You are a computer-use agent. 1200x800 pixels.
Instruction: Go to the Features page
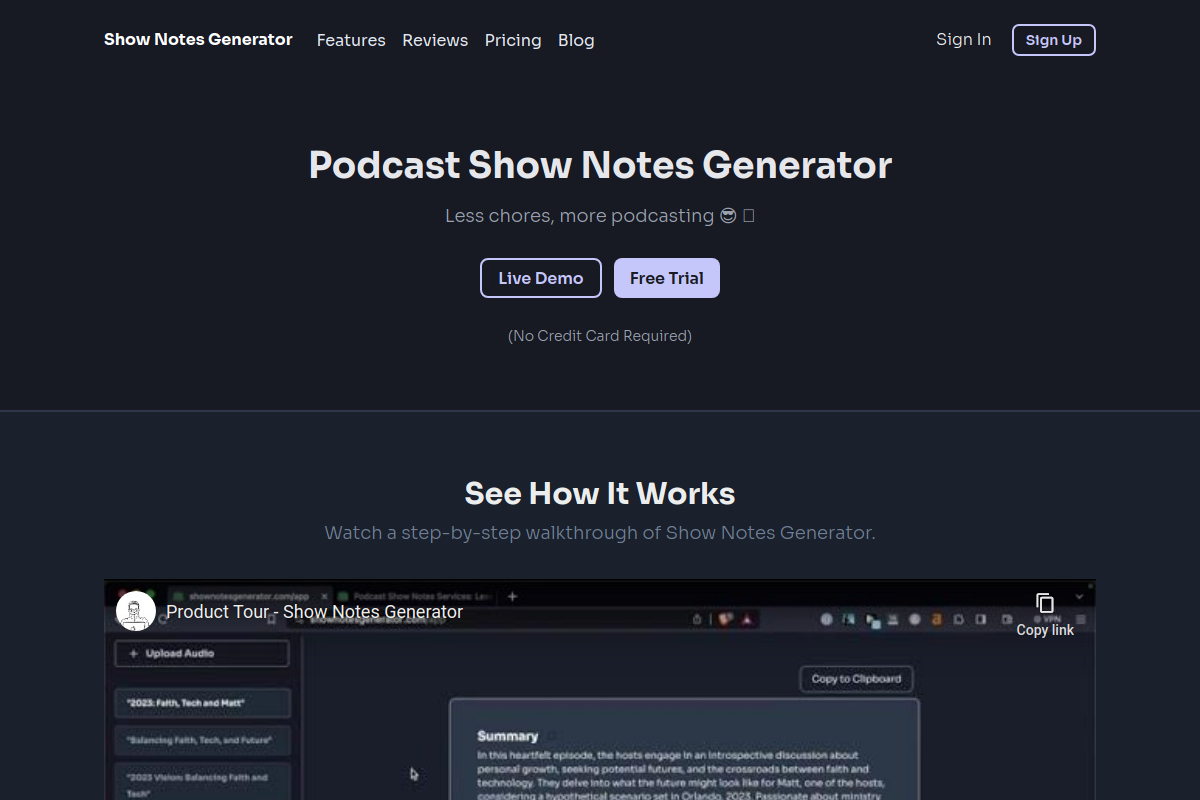point(351,40)
